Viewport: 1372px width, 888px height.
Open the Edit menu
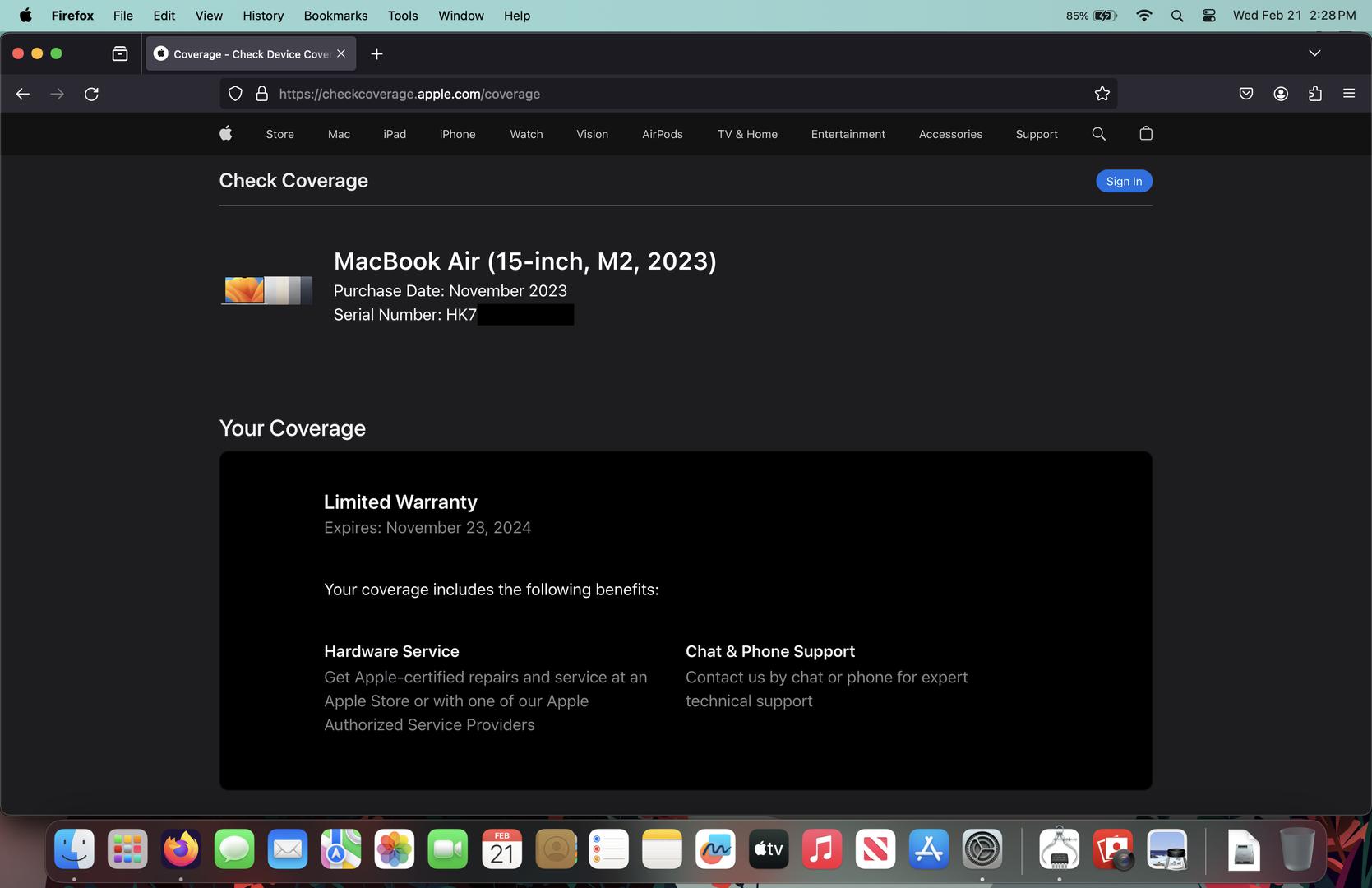coord(164,16)
